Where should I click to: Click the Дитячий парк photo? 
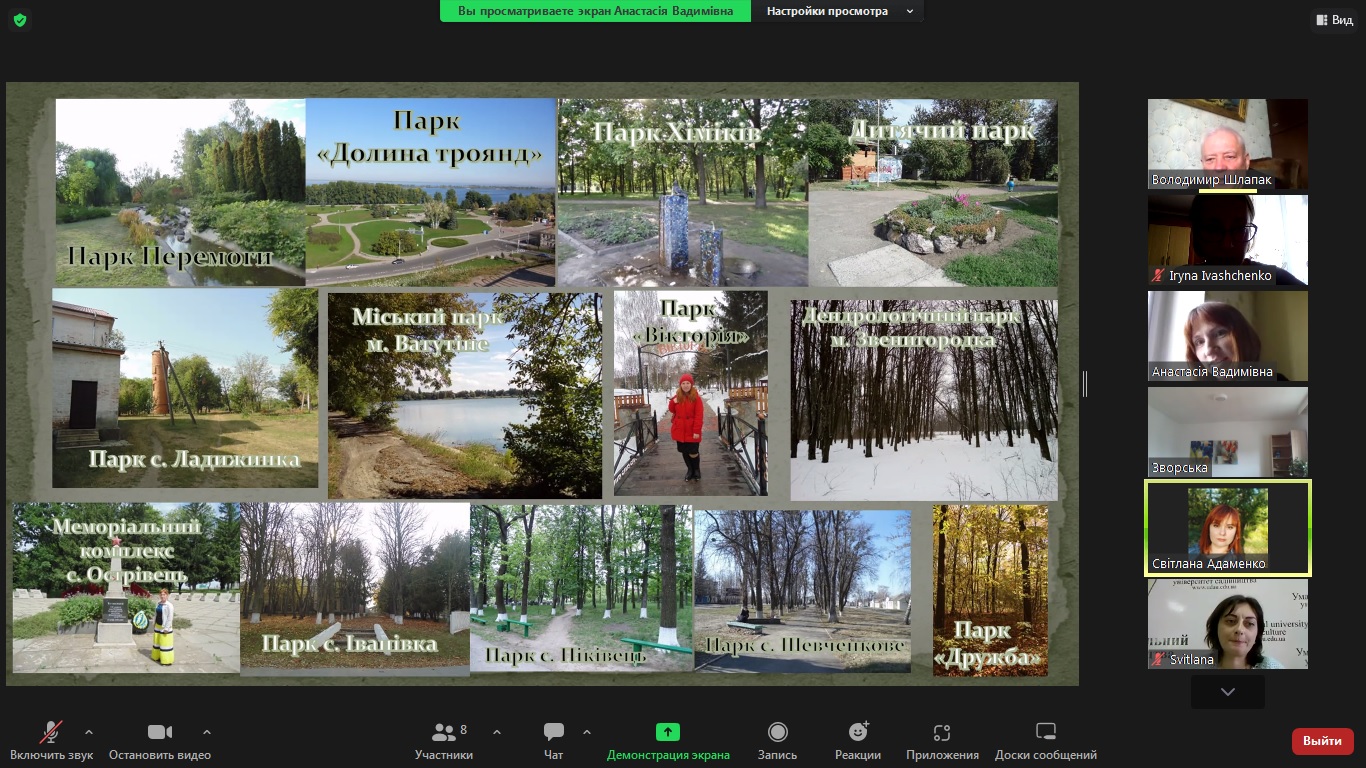point(933,192)
